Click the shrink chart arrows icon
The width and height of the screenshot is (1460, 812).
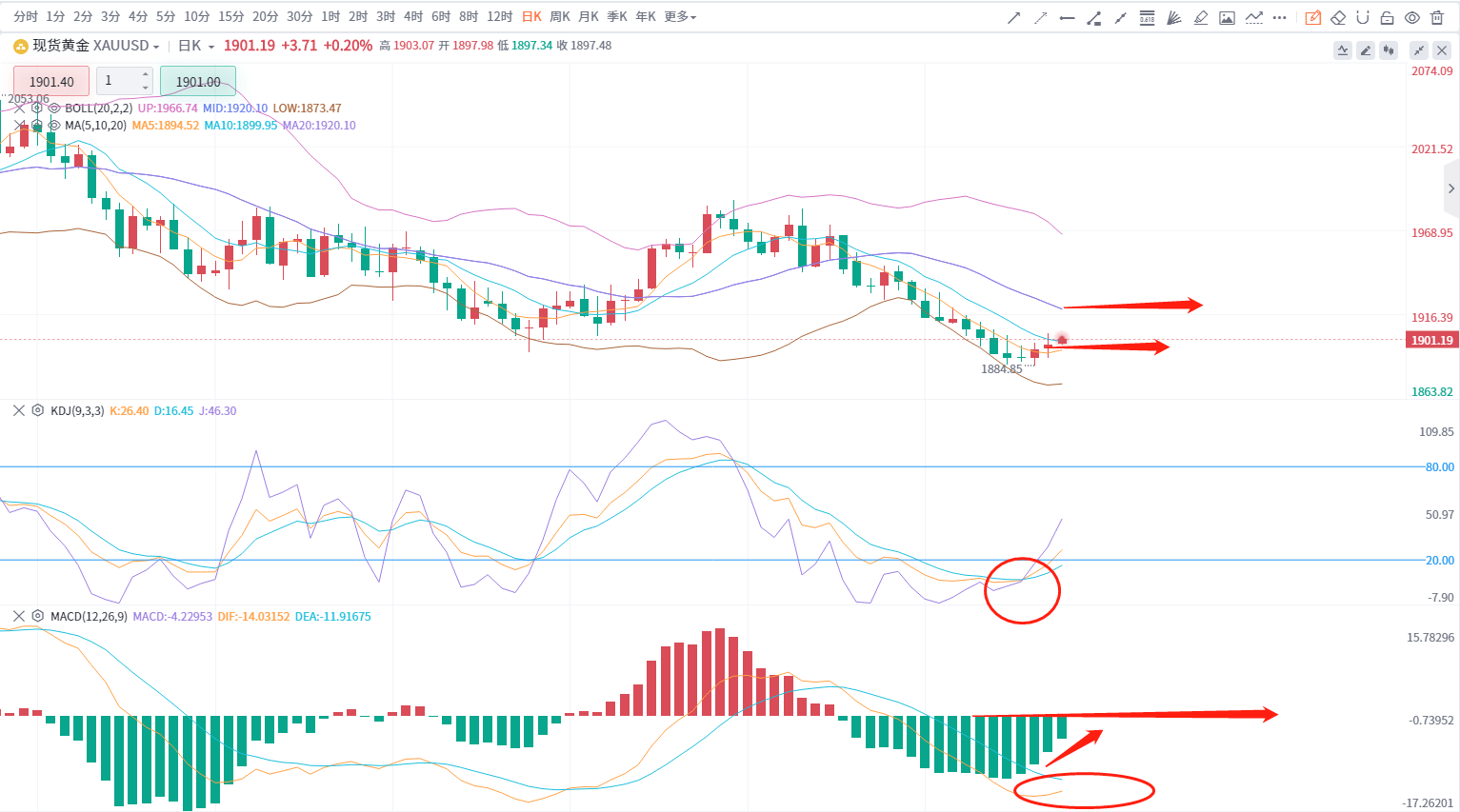click(1419, 50)
